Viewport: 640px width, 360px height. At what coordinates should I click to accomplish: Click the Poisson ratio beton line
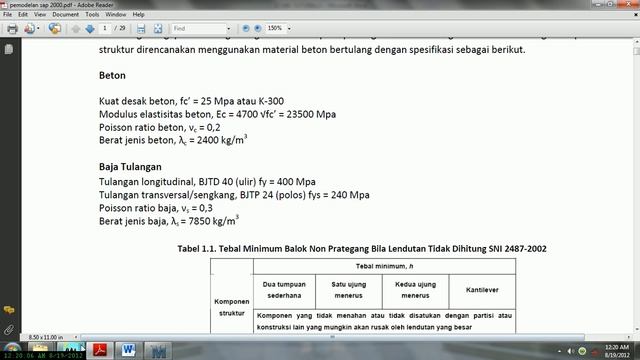(x=160, y=127)
